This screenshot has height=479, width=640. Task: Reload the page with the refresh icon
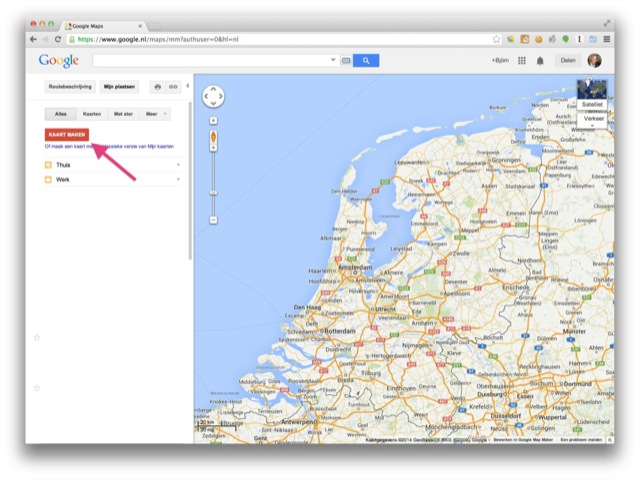(58, 39)
